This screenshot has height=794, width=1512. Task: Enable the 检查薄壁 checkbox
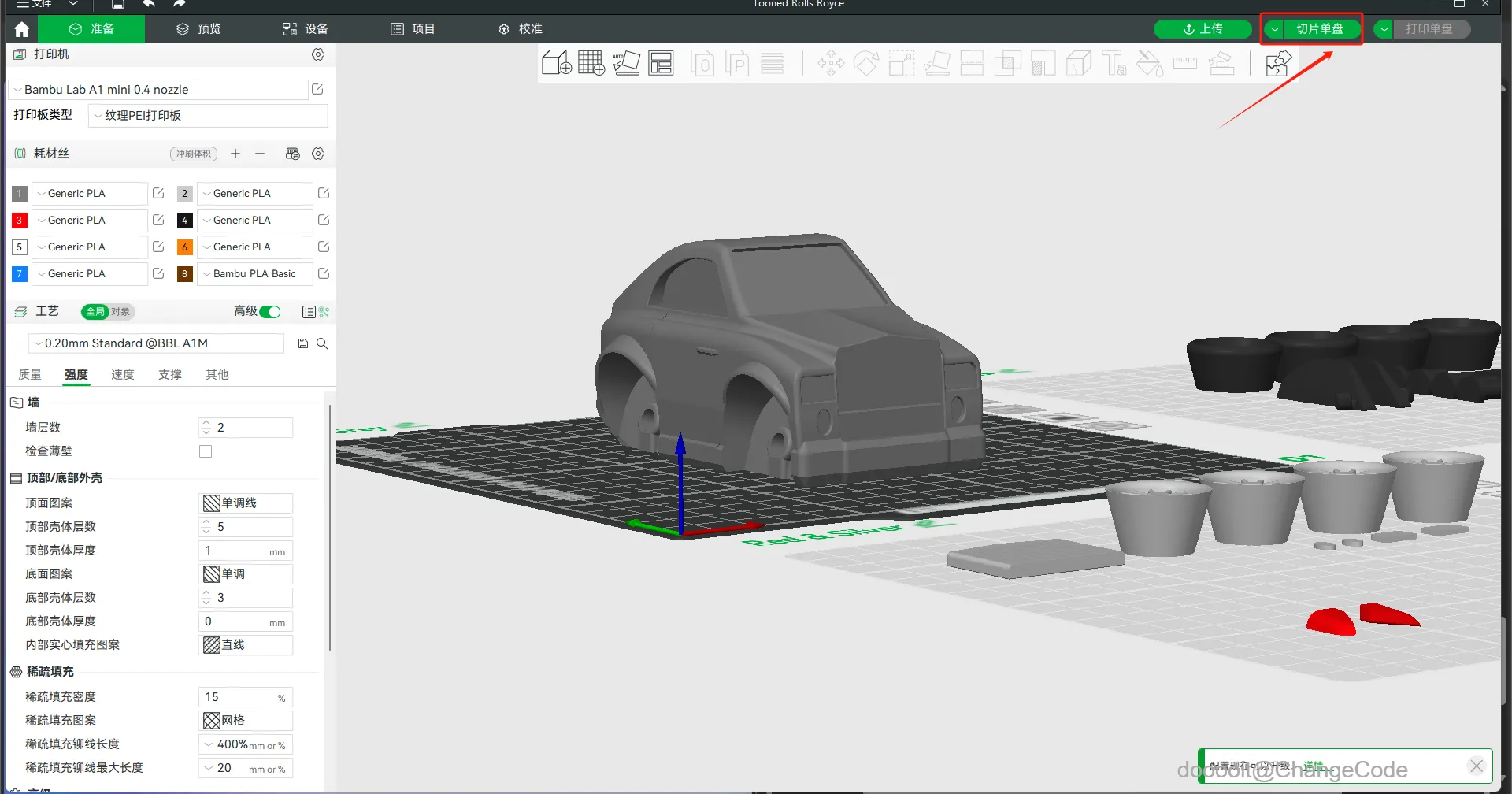(x=206, y=451)
